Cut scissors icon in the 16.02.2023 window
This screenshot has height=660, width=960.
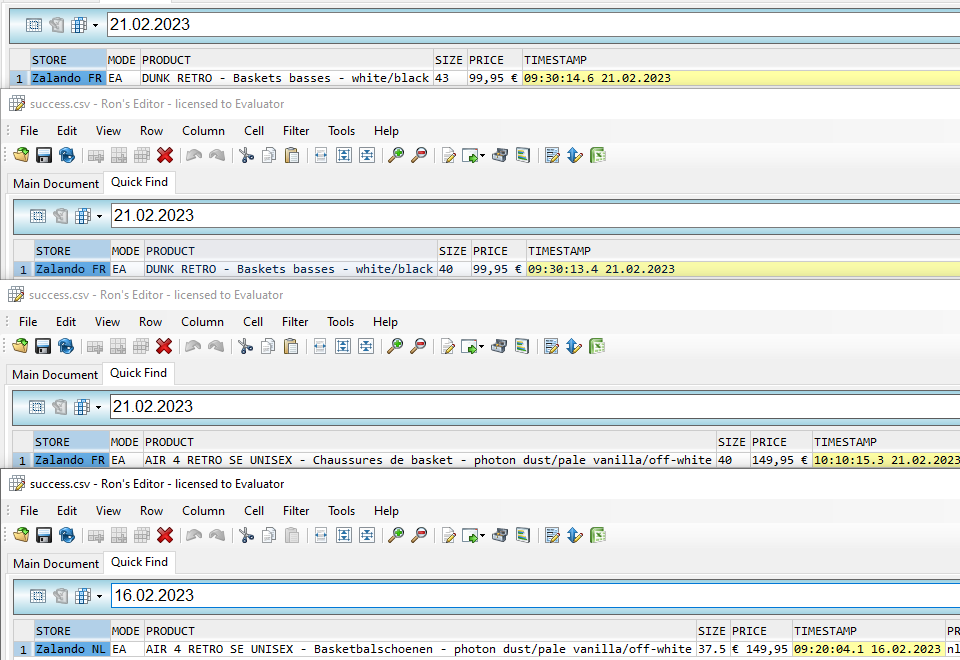246,535
